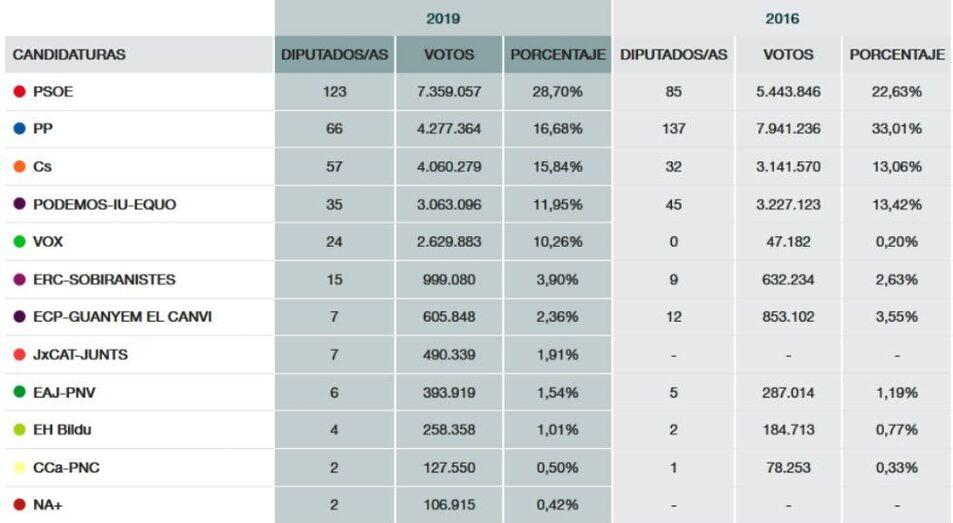Click the green dot beside VOX
Screen dimensions: 953x523
tap(19, 242)
